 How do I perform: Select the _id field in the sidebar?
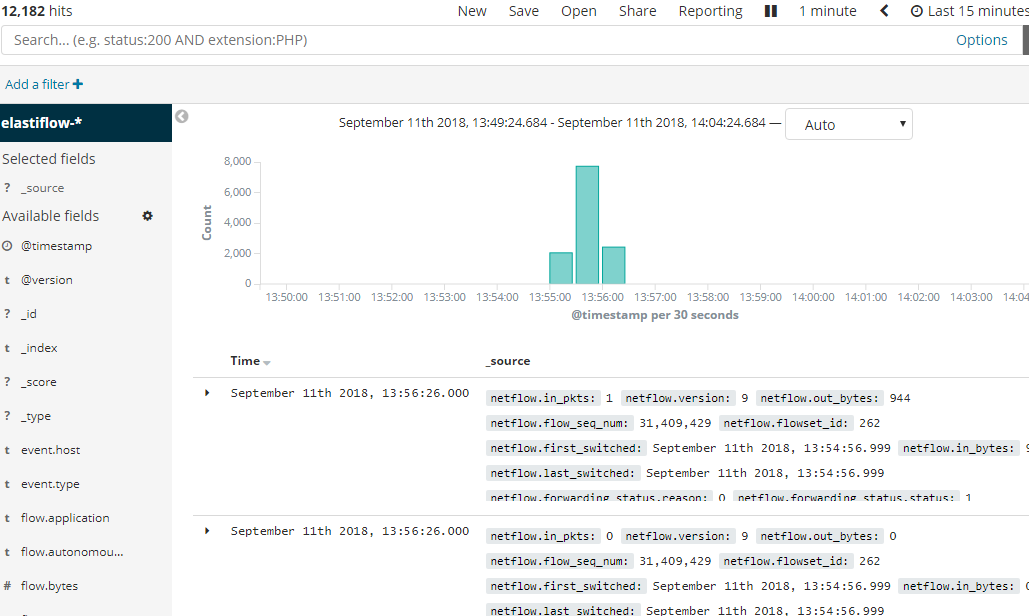(x=29, y=314)
